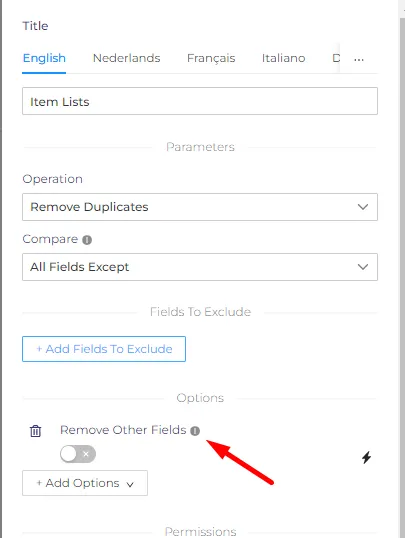Click the Add Fields To Exclude button
Viewport: 405px width, 538px height.
pyautogui.click(x=104, y=349)
